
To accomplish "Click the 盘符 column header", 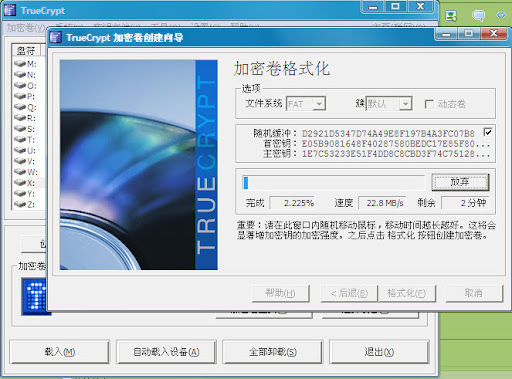I will coord(26,50).
